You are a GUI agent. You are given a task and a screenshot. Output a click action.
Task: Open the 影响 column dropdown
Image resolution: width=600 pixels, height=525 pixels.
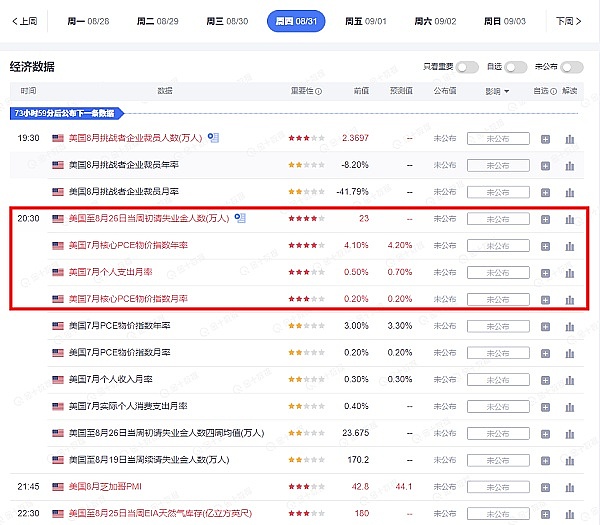[497, 91]
